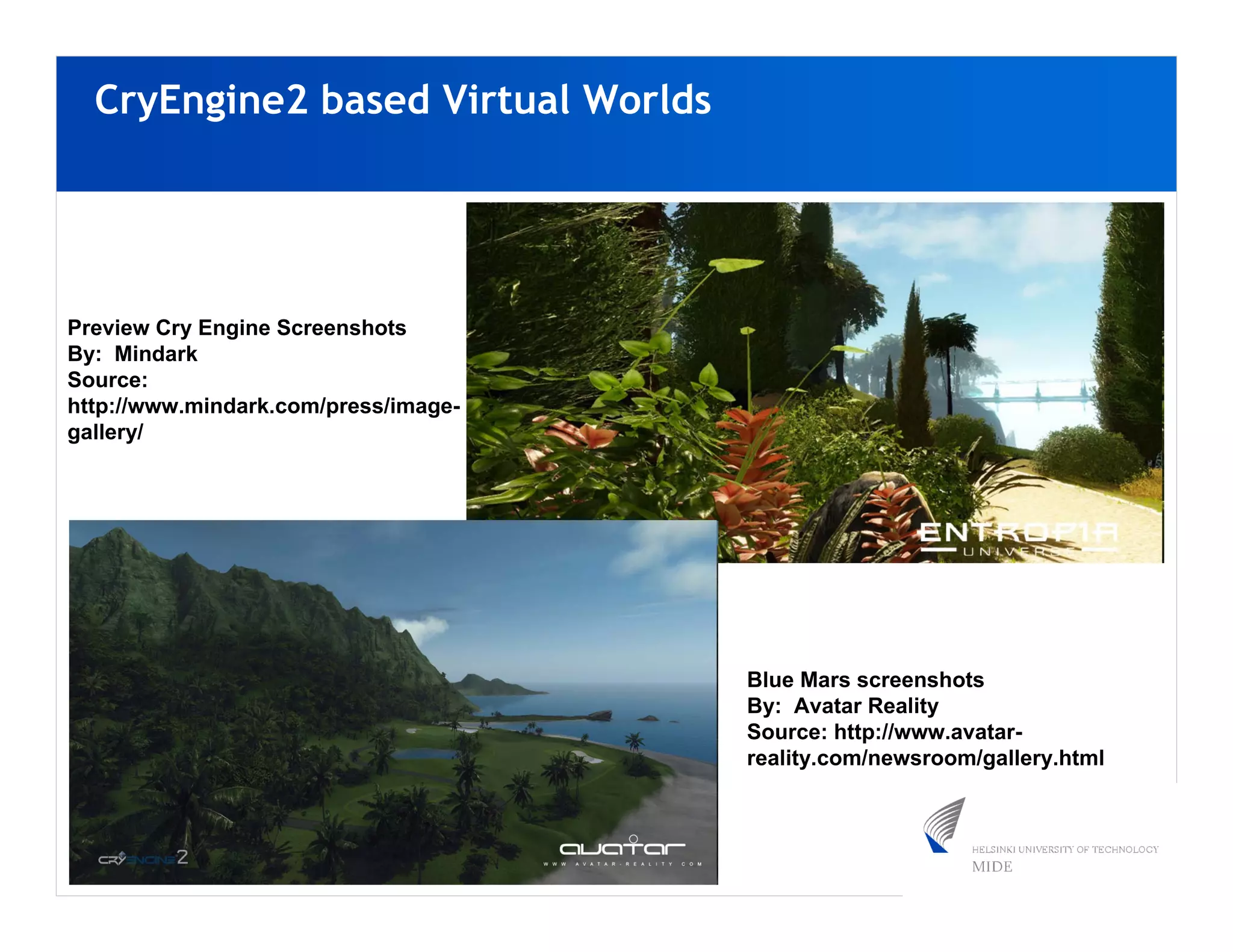Image resolution: width=1233 pixels, height=952 pixels.
Task: Click the slide title CryEngine2 based Virtual Worlds
Action: [403, 100]
